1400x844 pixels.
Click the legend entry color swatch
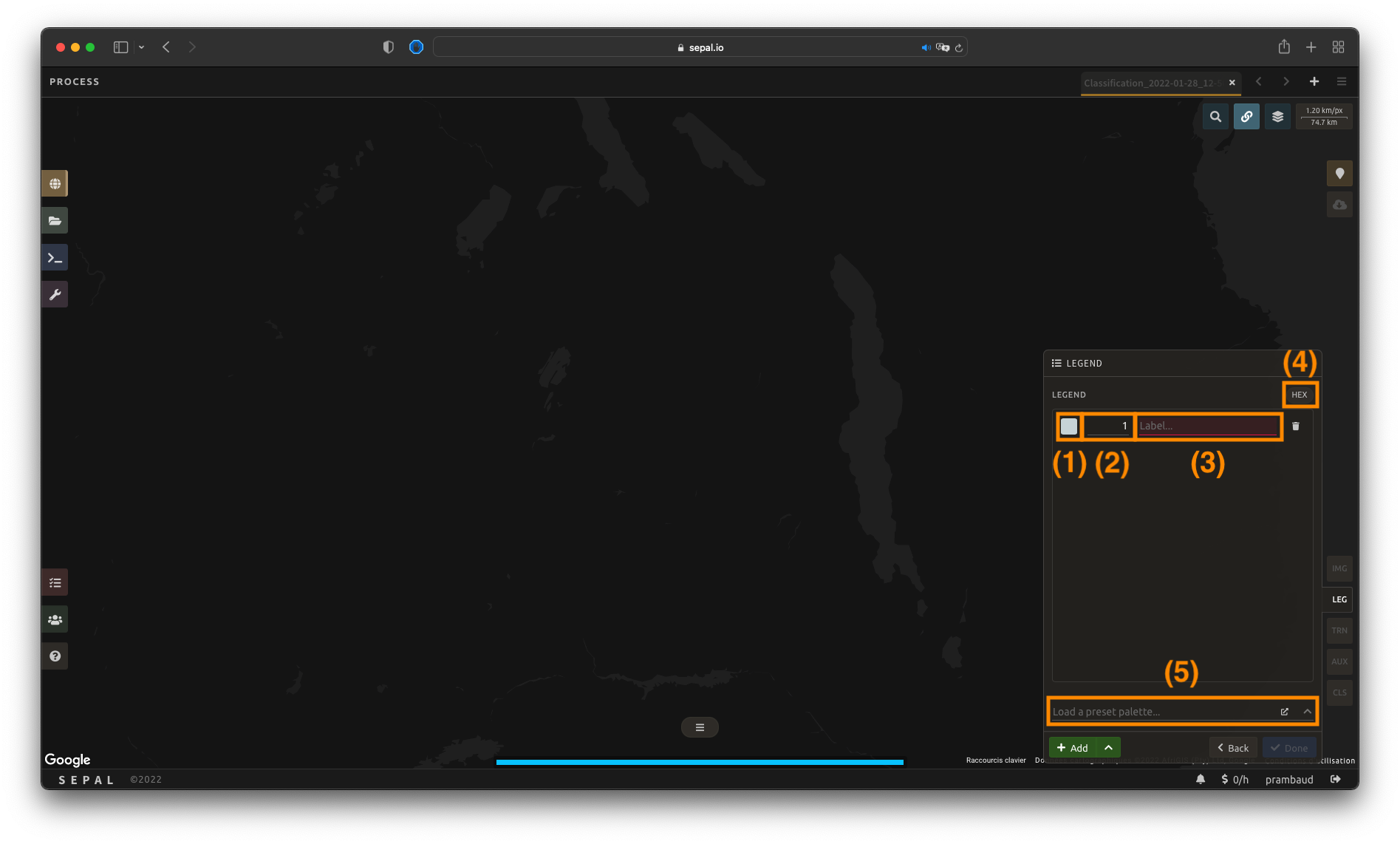[x=1069, y=426]
